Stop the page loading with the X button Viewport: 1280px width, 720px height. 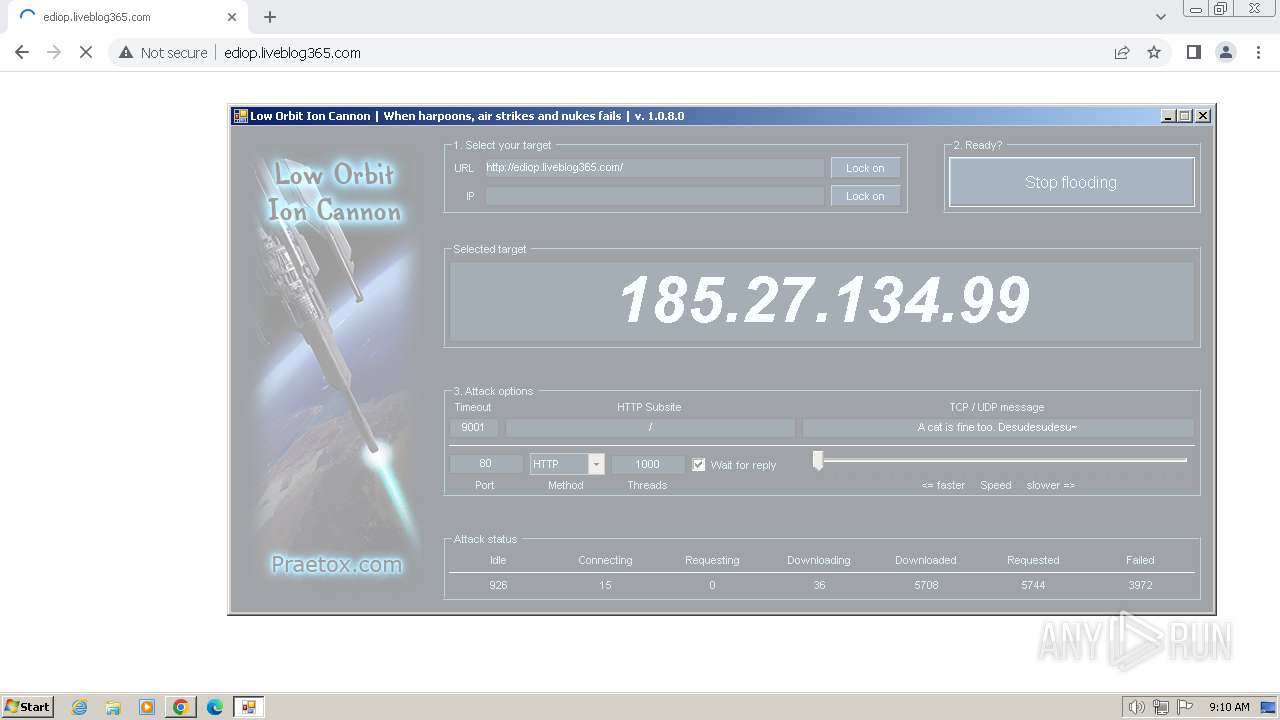86,53
